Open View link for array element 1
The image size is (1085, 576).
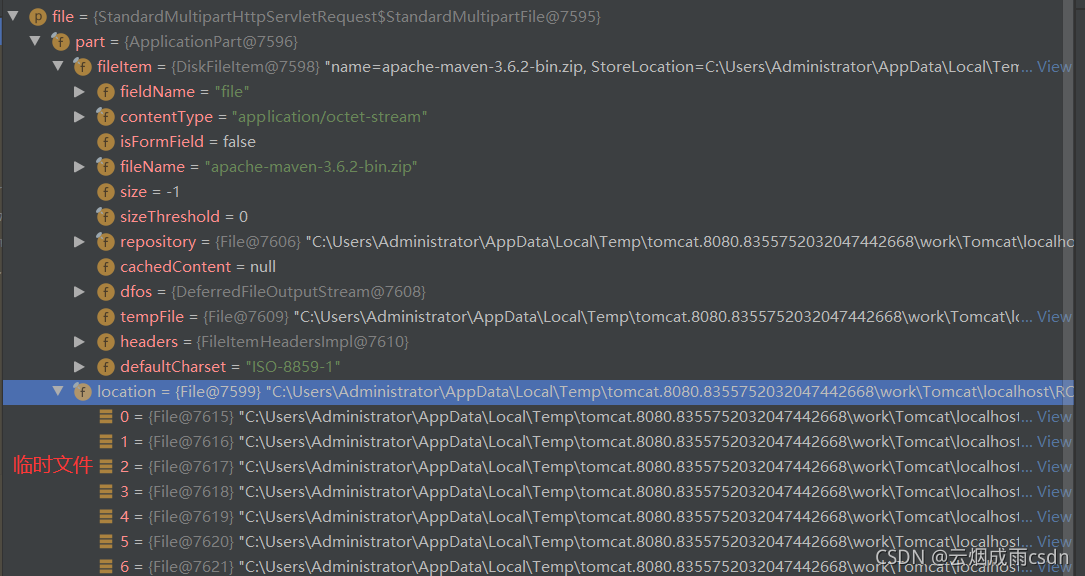click(x=1055, y=442)
